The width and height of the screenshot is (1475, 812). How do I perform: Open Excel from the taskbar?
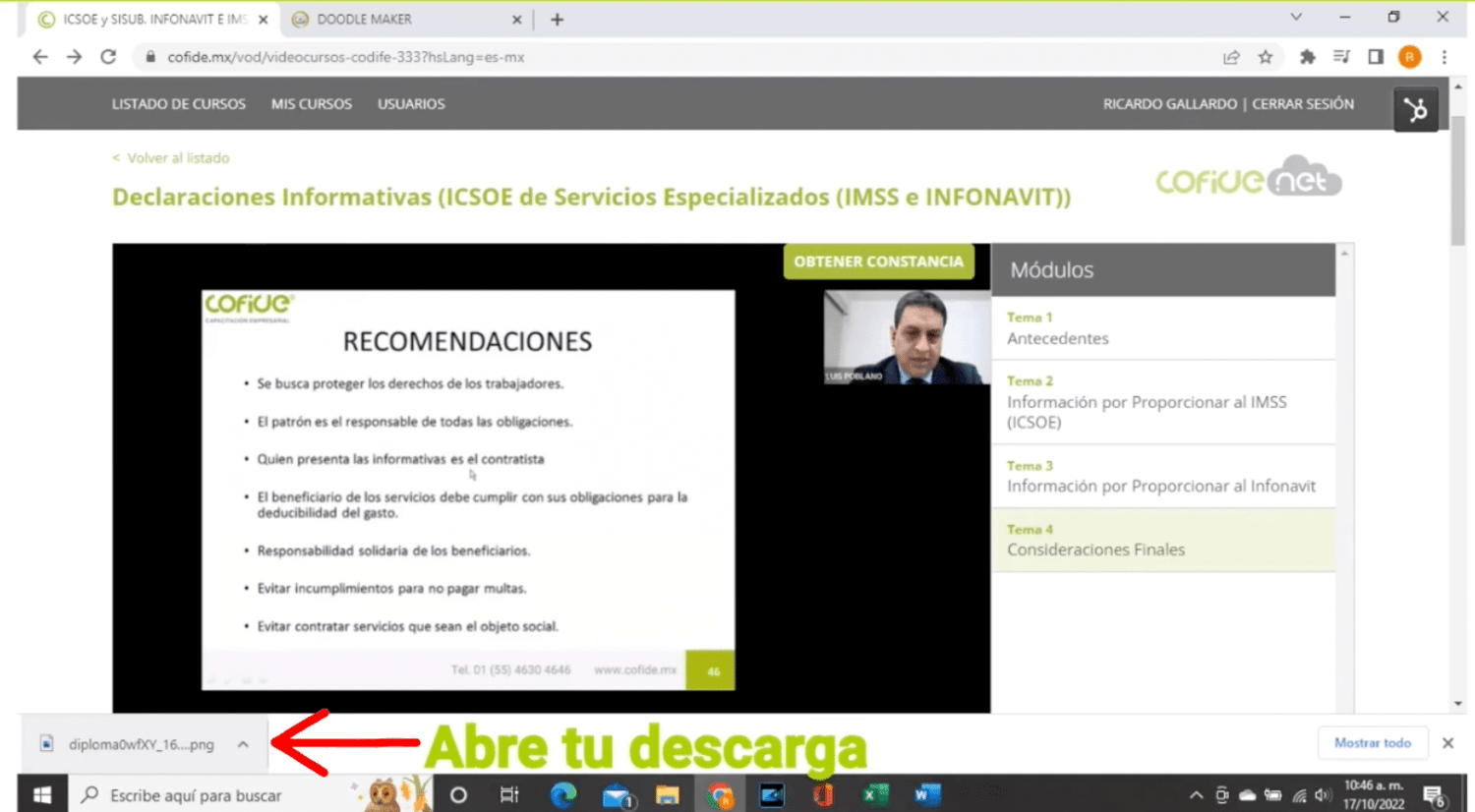click(874, 795)
